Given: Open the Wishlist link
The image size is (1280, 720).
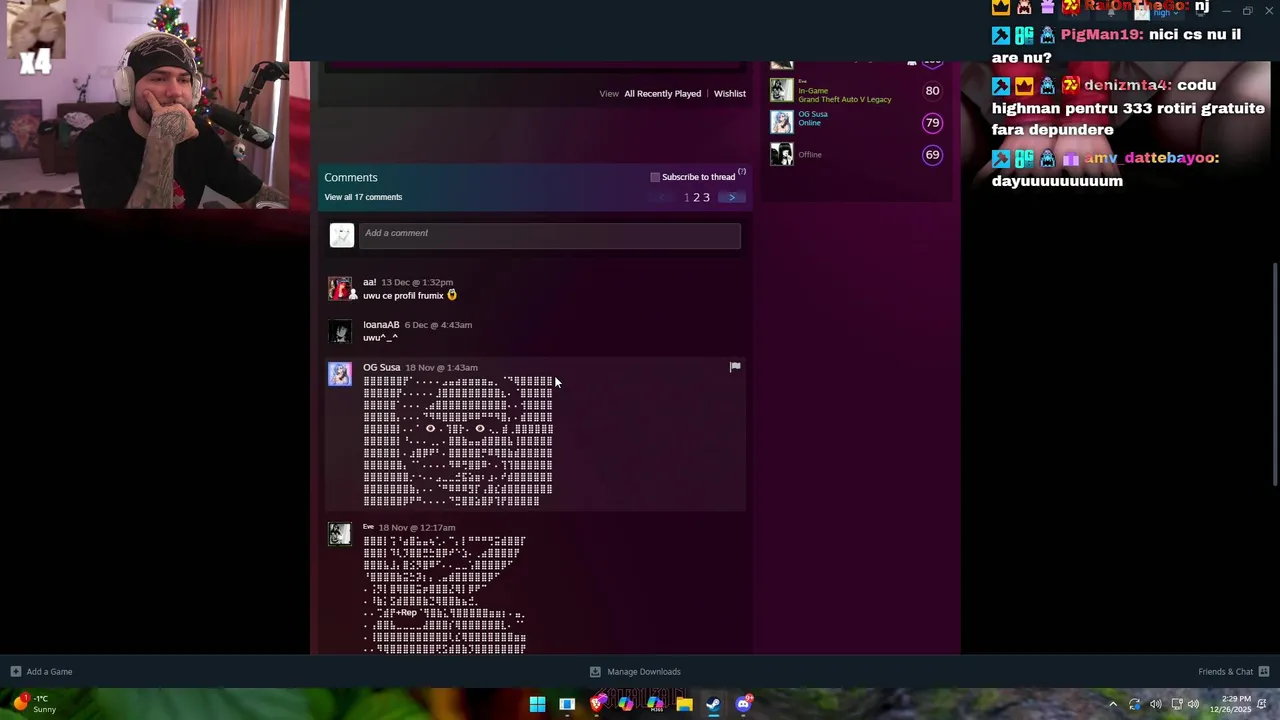Looking at the screenshot, I should coord(730,93).
